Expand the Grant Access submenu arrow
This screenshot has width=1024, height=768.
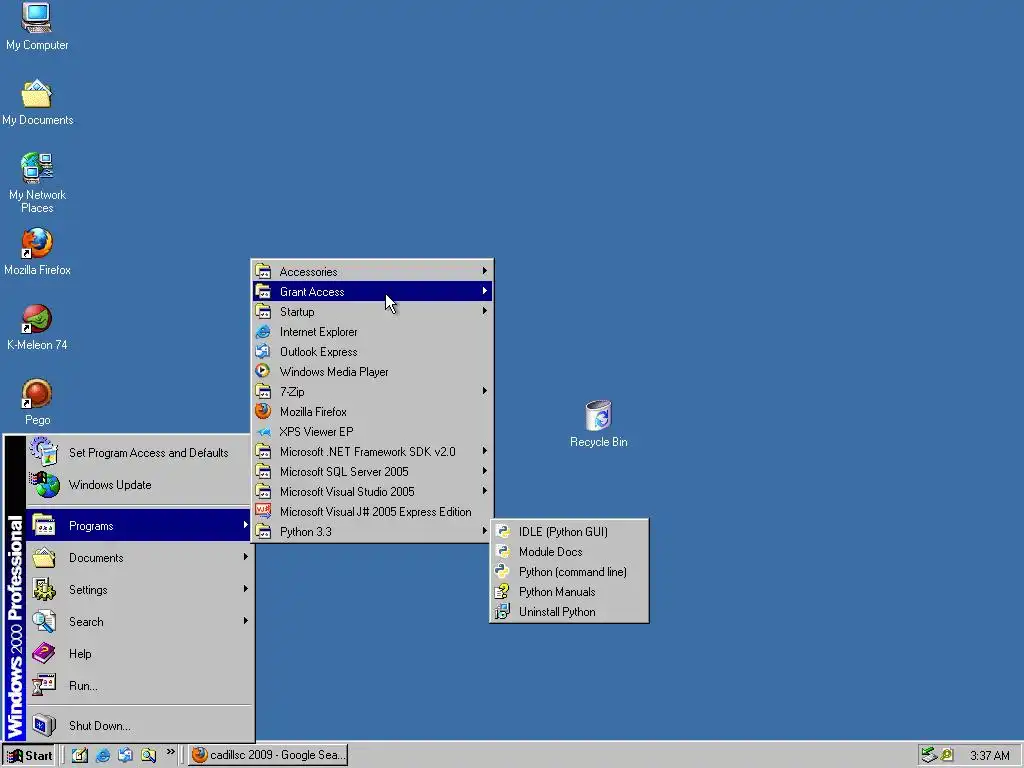[x=485, y=291]
